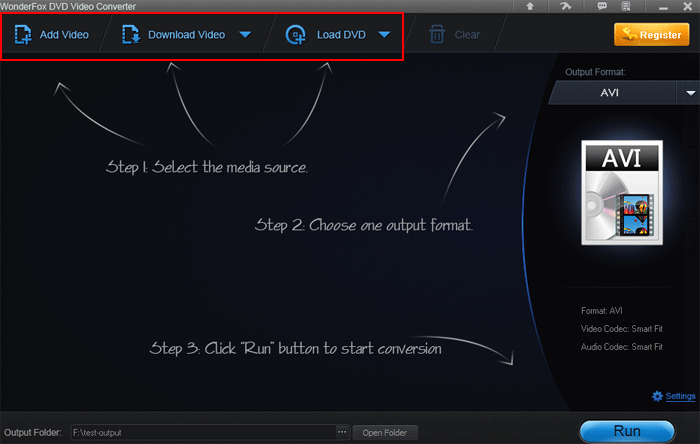Image resolution: width=700 pixels, height=444 pixels.
Task: Click the Settings gear icon
Action: pyautogui.click(x=657, y=396)
